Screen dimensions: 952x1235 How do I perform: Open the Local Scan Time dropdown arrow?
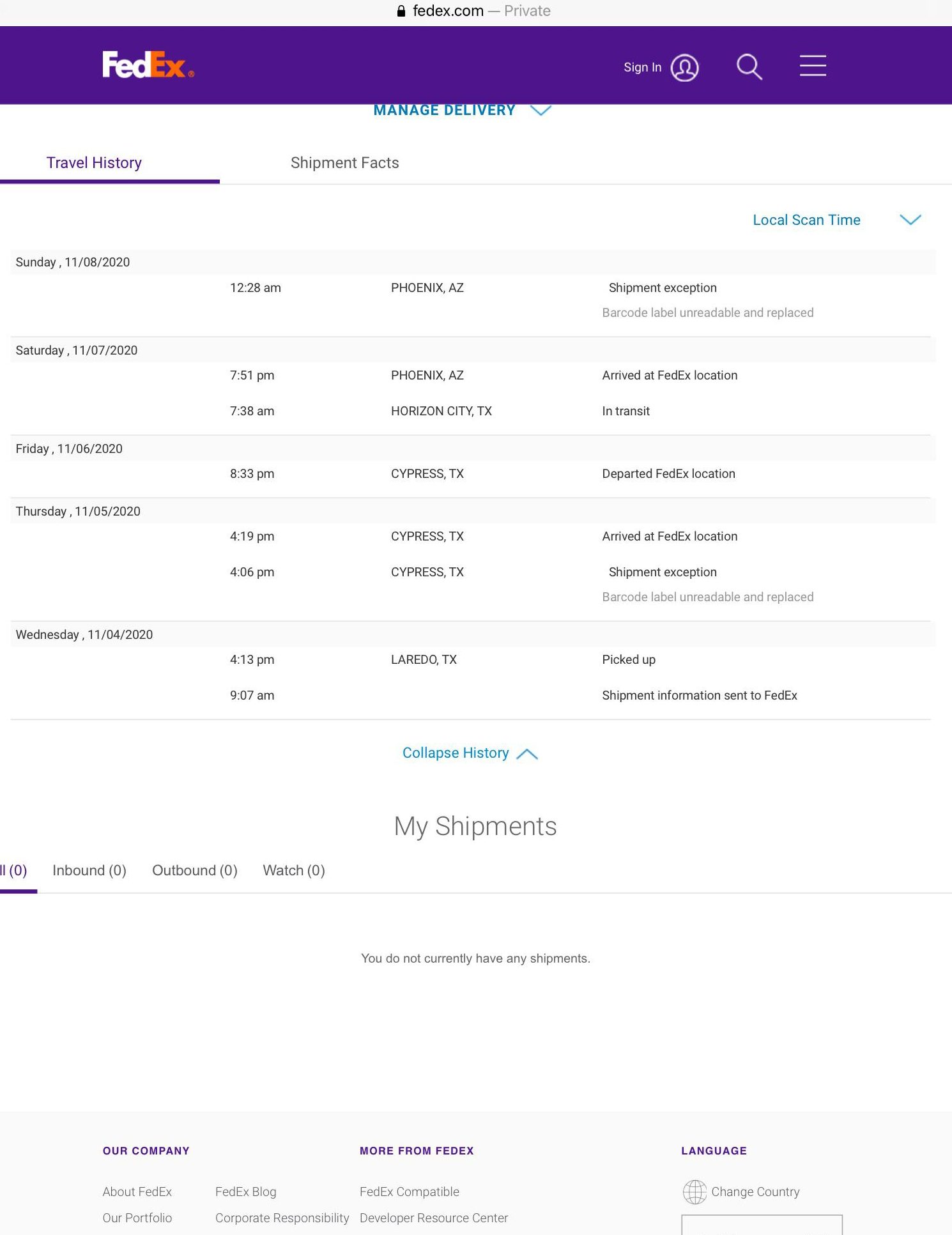click(x=910, y=220)
